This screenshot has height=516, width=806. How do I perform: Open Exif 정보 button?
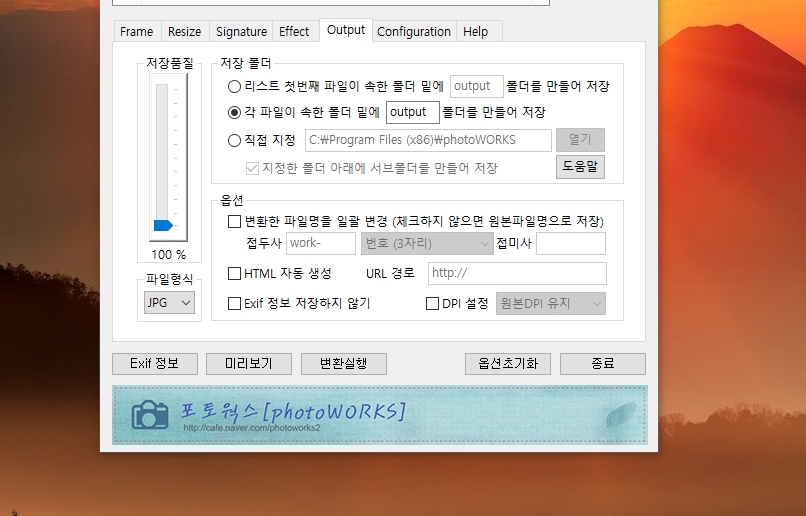tap(155, 363)
